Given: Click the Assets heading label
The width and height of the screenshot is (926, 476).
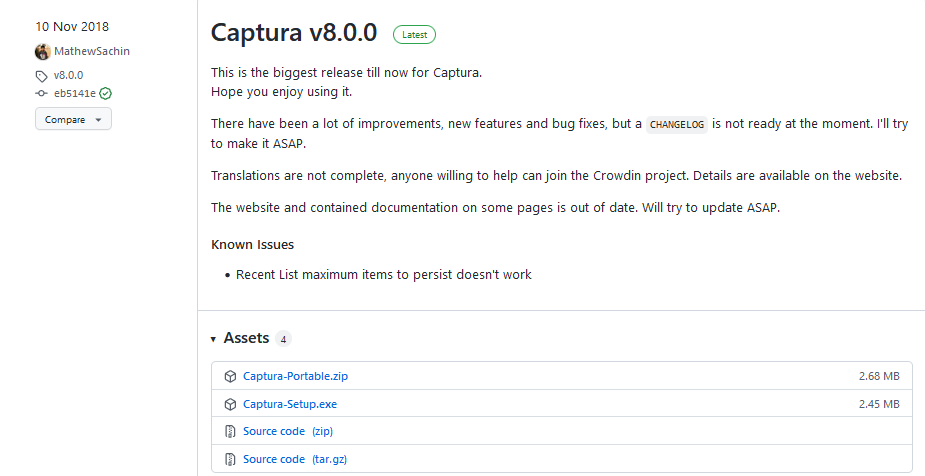Looking at the screenshot, I should (x=246, y=338).
